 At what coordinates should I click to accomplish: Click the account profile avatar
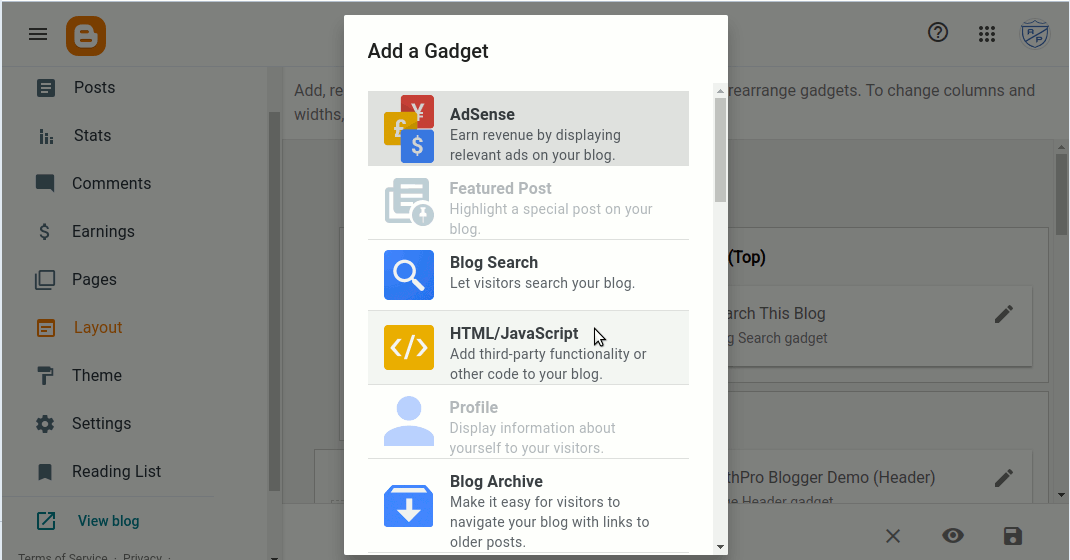coord(1035,34)
